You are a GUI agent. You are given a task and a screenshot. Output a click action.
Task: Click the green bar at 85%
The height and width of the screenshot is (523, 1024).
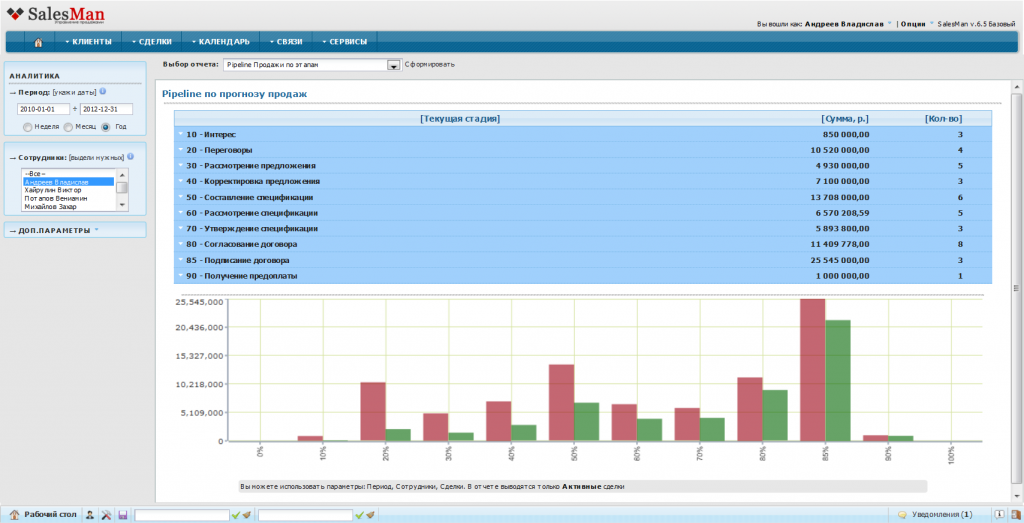(838, 381)
